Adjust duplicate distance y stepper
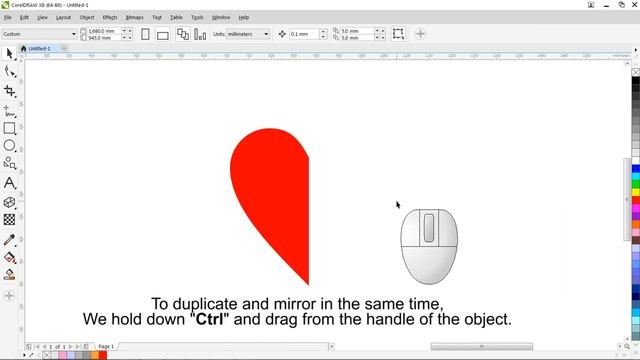This screenshot has height=360, width=640. tap(380, 38)
